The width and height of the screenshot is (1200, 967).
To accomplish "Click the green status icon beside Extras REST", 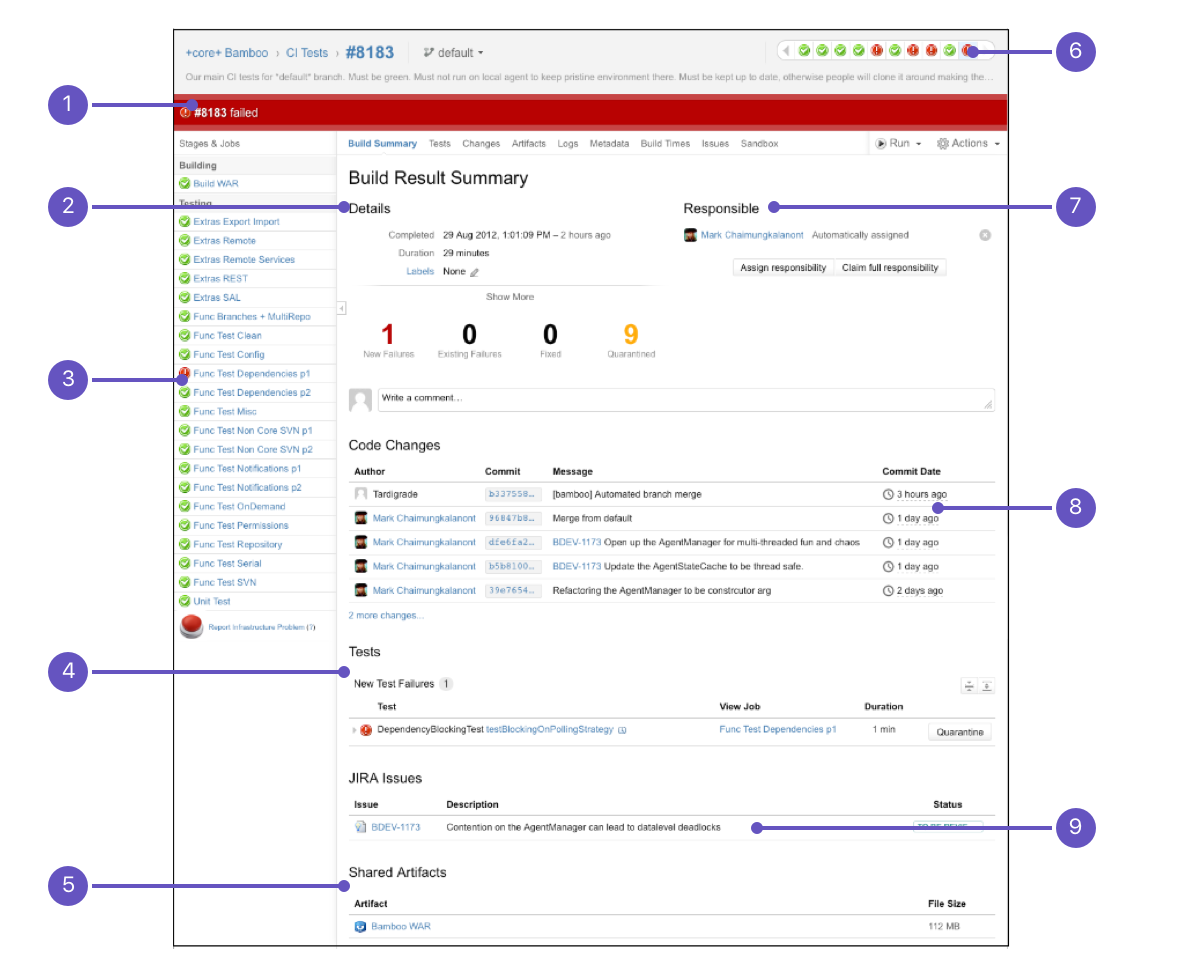I will (184, 279).
